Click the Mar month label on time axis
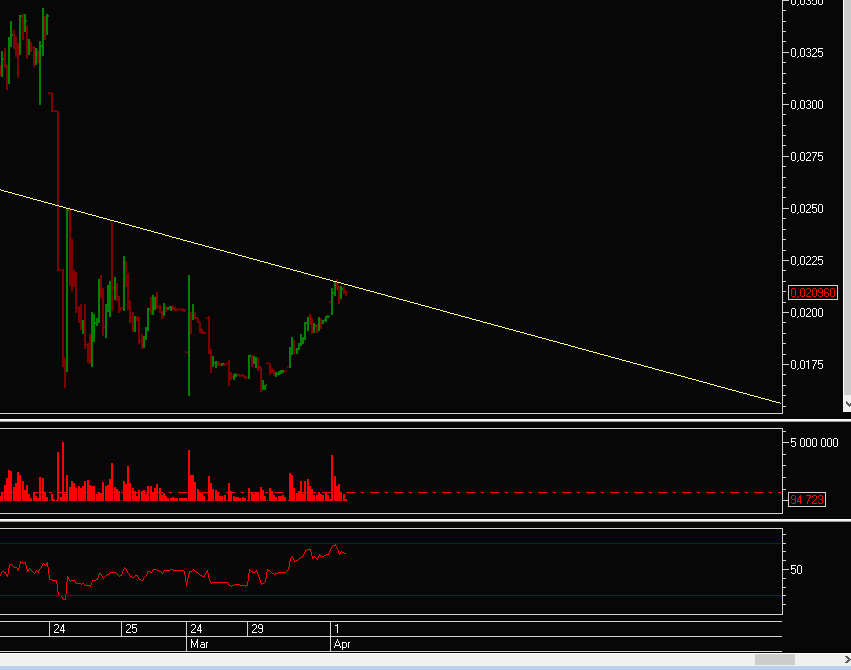 coord(199,644)
